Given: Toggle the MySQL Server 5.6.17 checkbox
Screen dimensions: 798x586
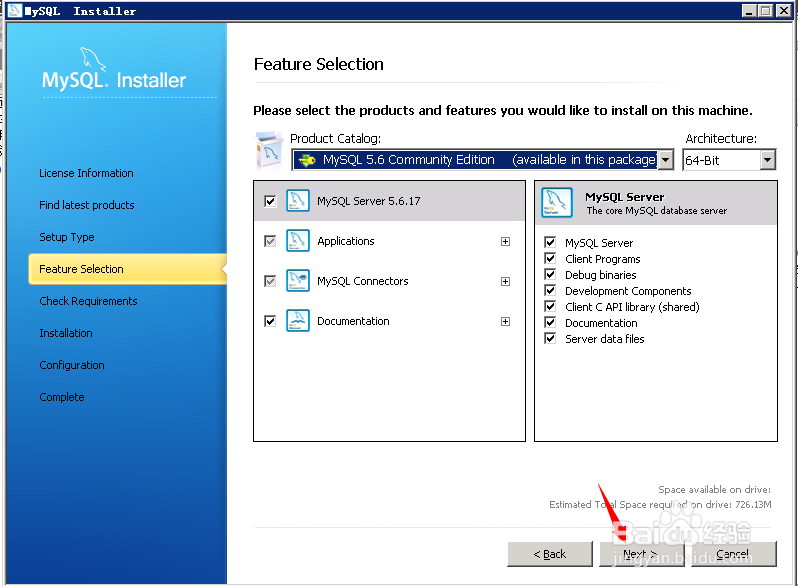Looking at the screenshot, I should coord(270,201).
